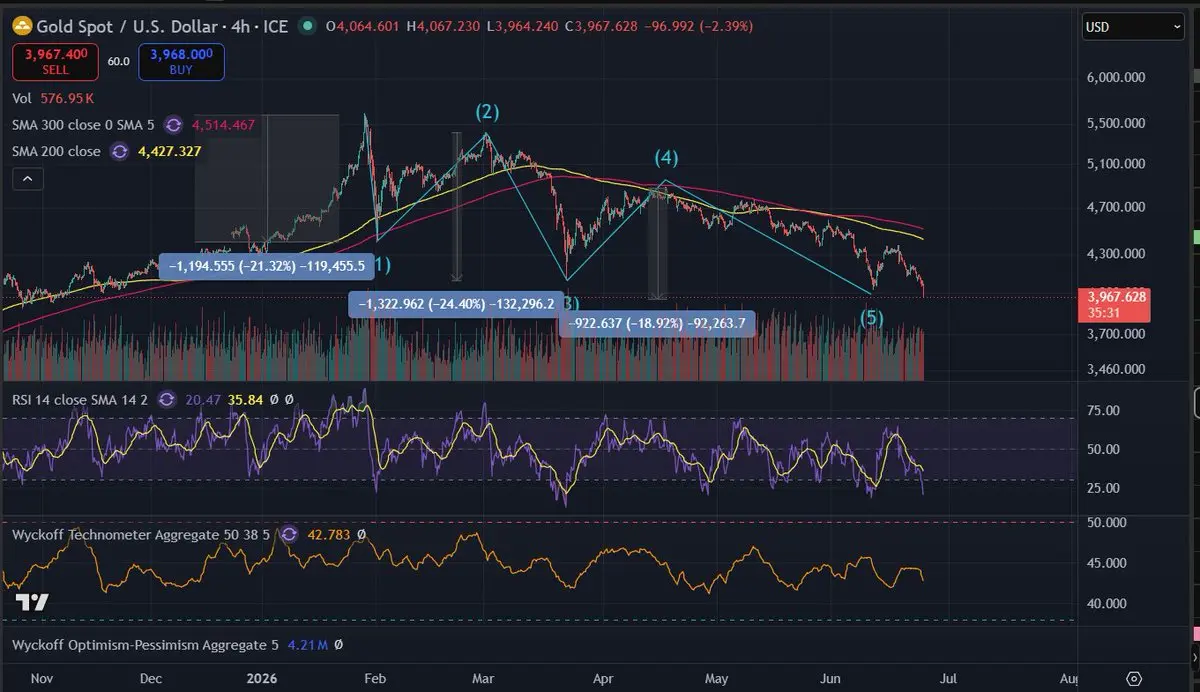Open chart settings gear icon
Image resolution: width=1200 pixels, height=692 pixels.
1133,677
